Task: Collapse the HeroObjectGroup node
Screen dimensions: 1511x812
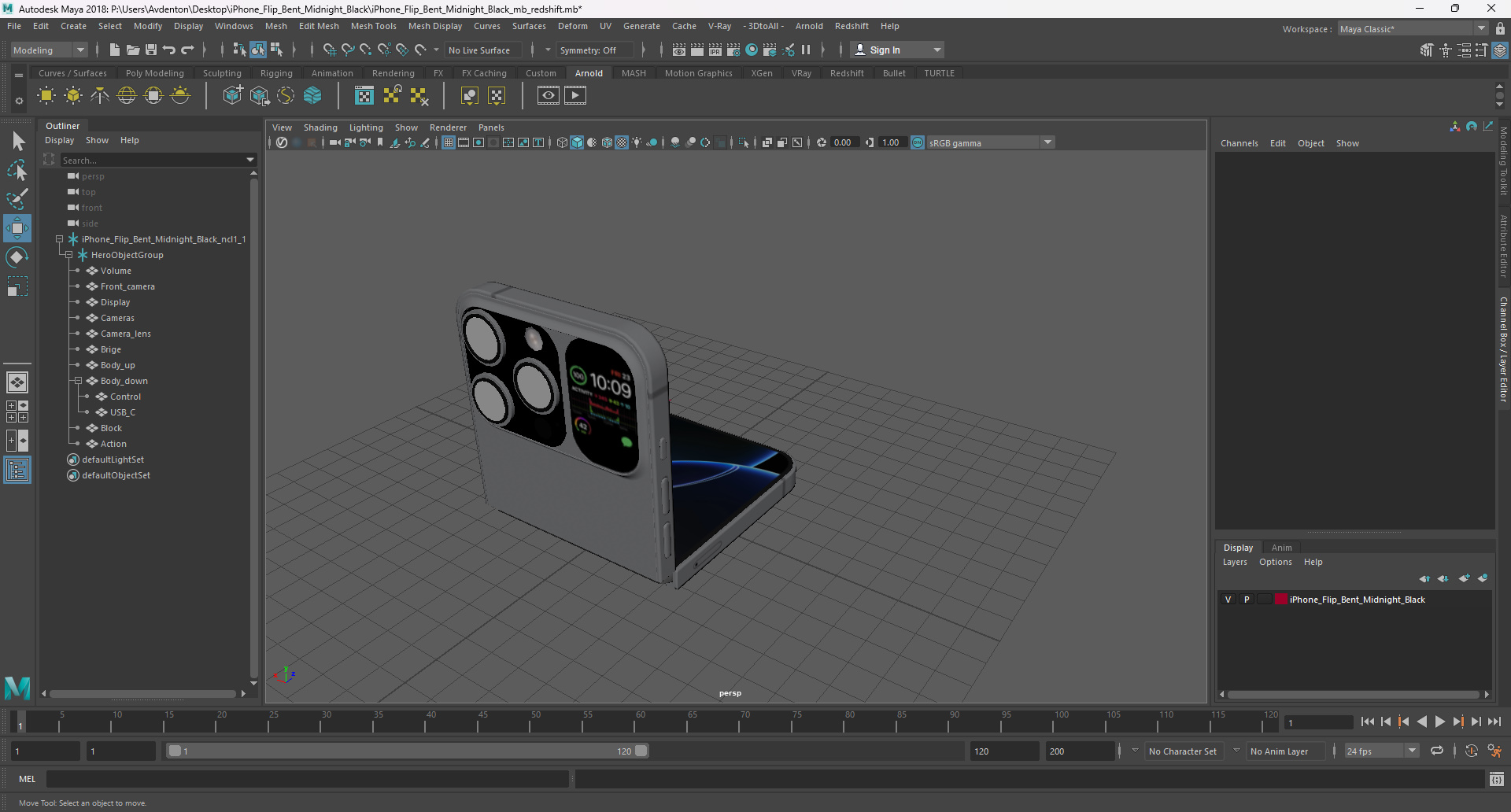Action: pos(69,255)
